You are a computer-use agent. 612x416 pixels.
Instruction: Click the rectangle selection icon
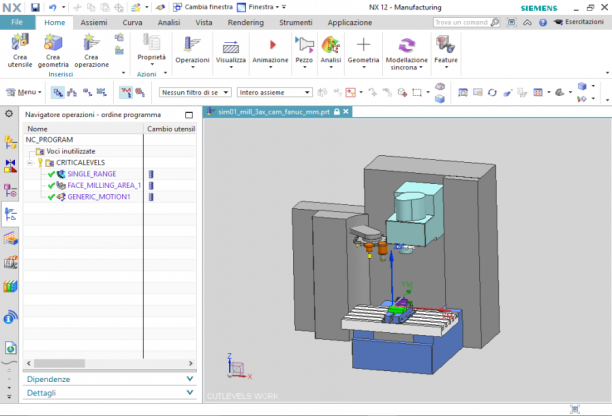[x=417, y=92]
